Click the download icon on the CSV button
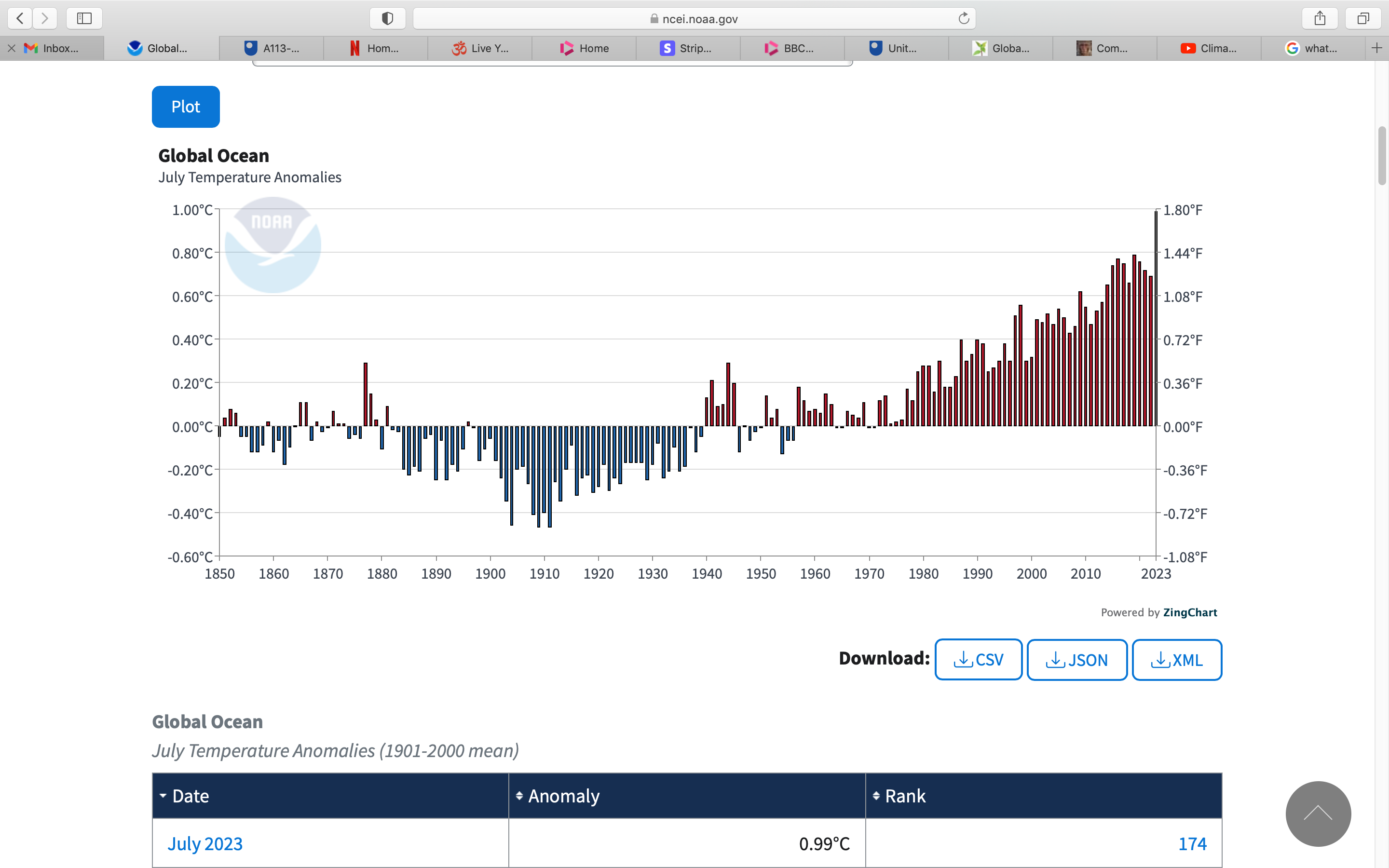Screen dimensions: 1389x868 coord(963,660)
